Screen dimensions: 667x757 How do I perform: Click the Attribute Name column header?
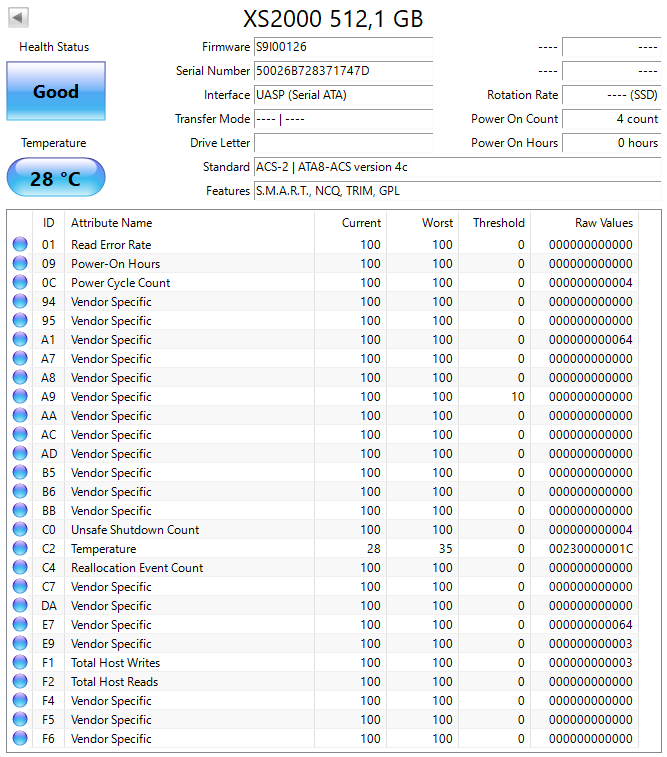click(x=189, y=223)
